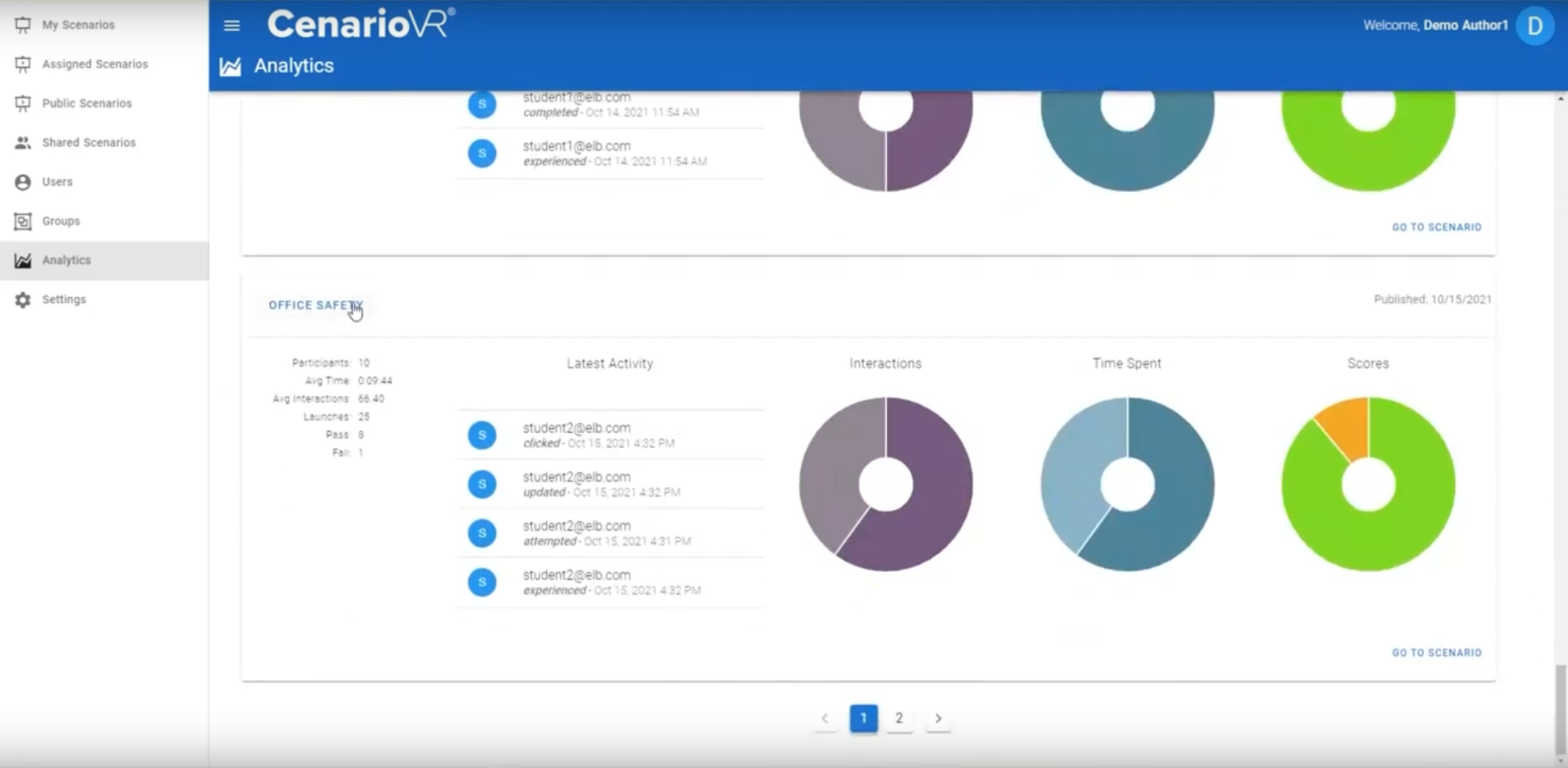The height and width of the screenshot is (768, 1568).
Task: Go to next page using right chevron
Action: pos(938,718)
